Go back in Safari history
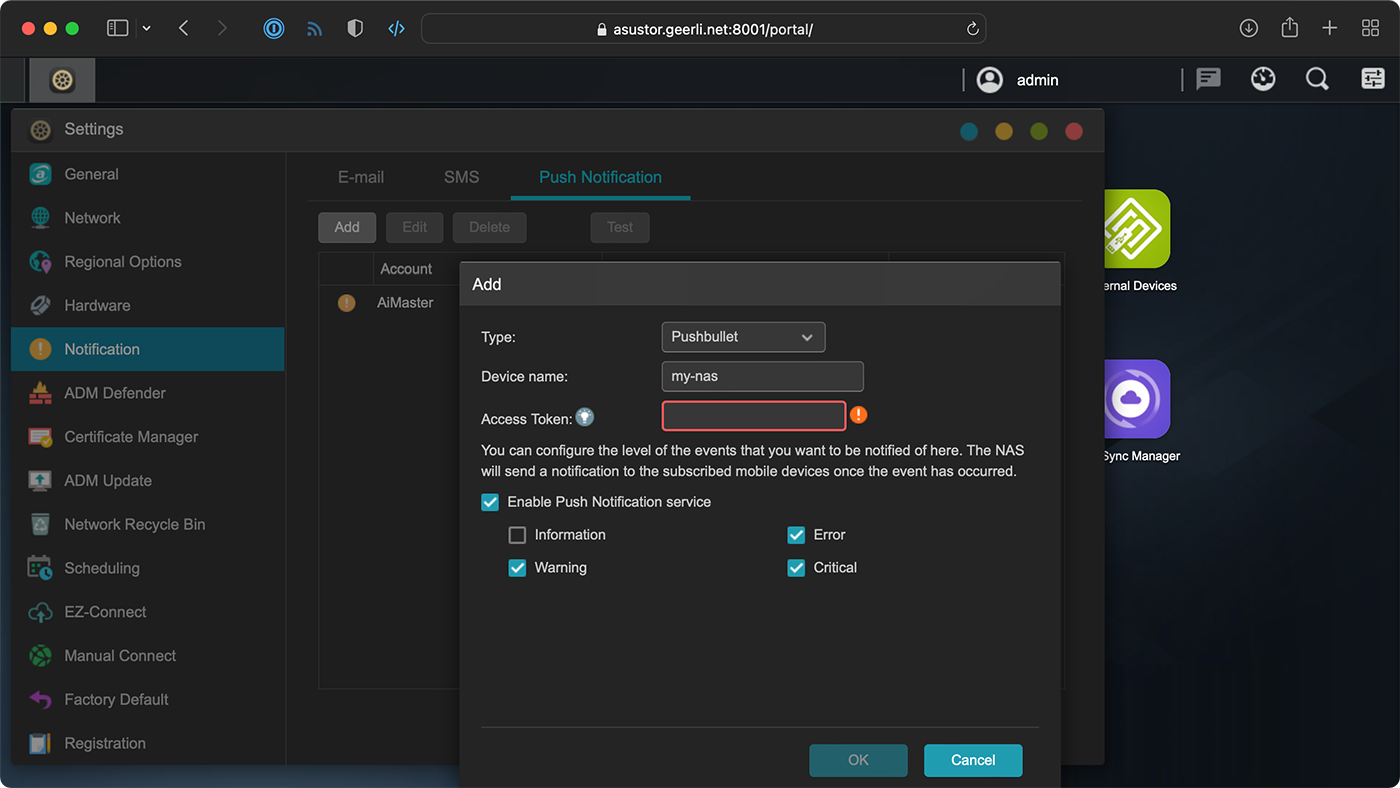 (x=183, y=29)
